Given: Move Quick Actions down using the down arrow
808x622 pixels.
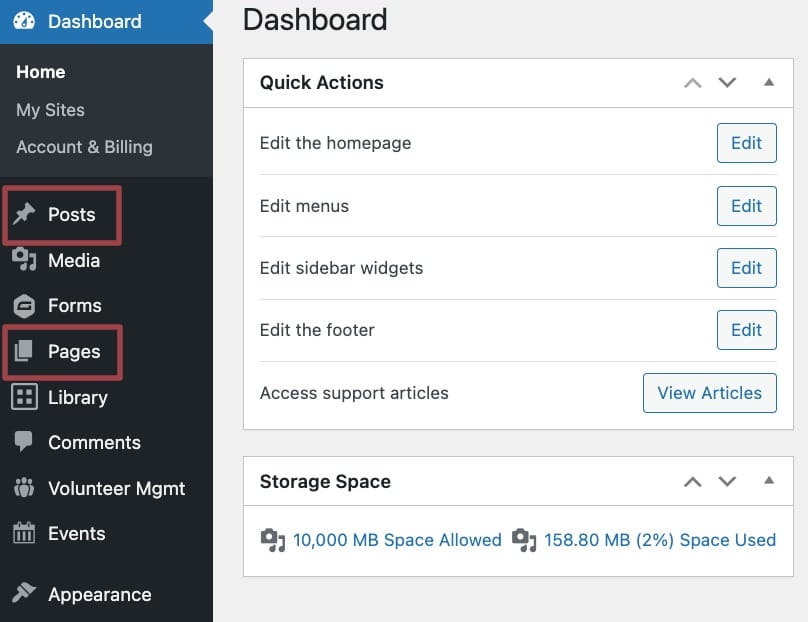Looking at the screenshot, I should pyautogui.click(x=728, y=83).
